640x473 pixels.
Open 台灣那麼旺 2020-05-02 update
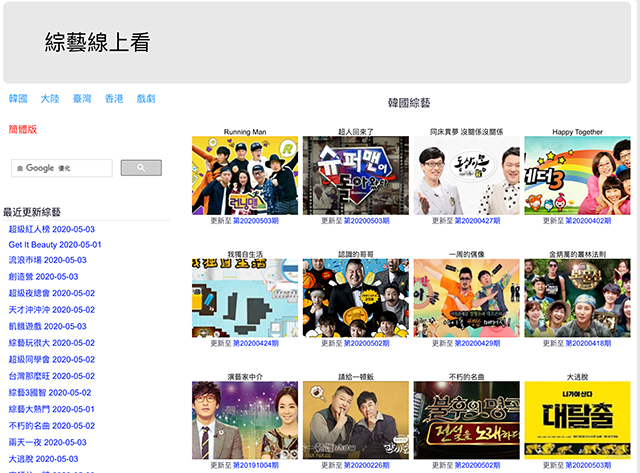pyautogui.click(x=52, y=376)
